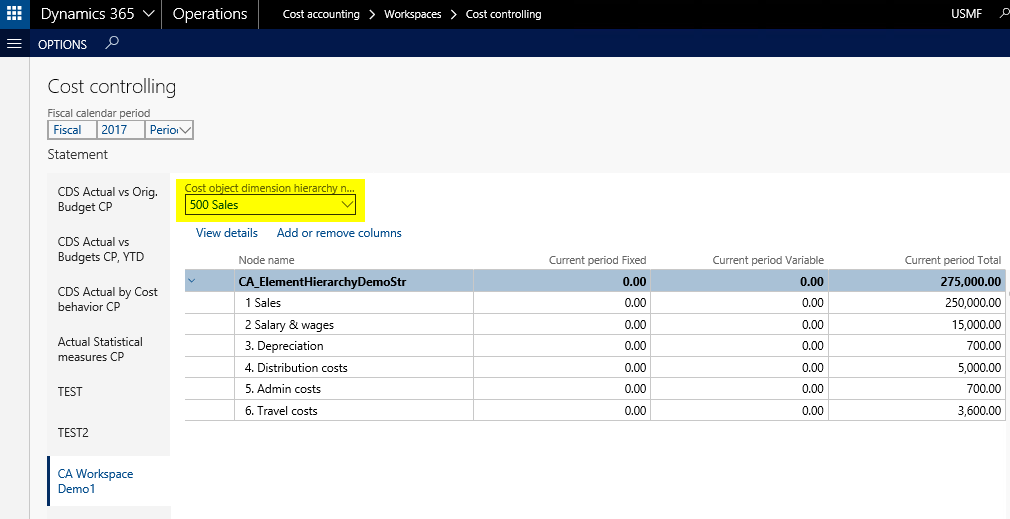
Task: Select the CDS Actual vs Orig. Budget CP tab
Action: 107,199
